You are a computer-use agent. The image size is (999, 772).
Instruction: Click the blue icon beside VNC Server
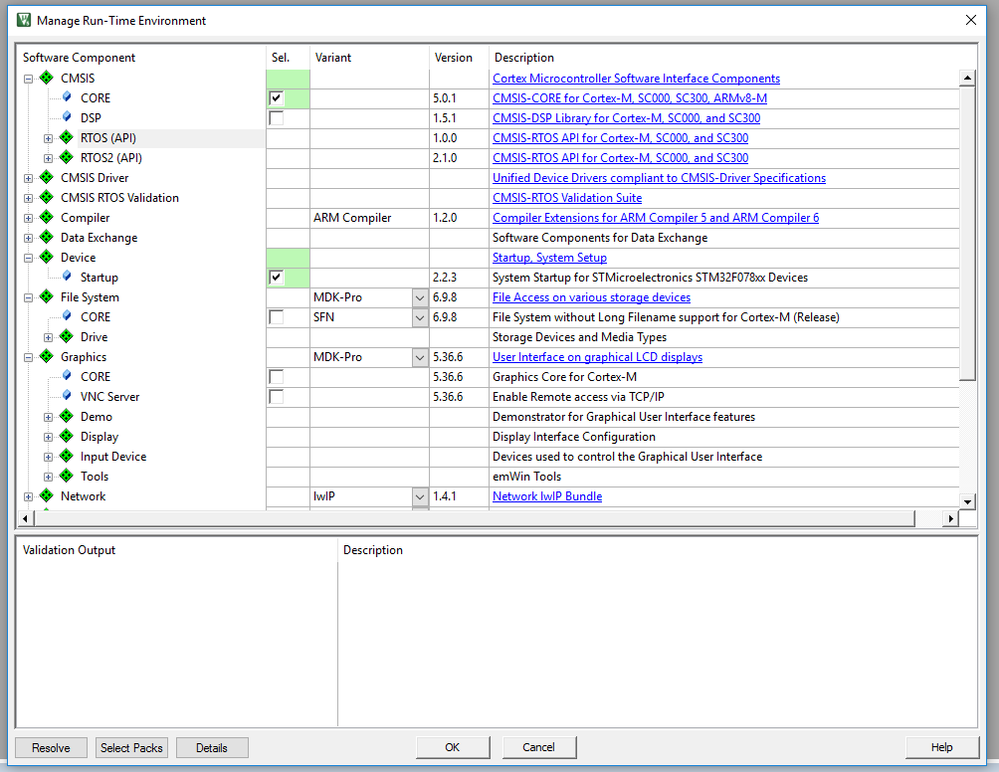pyautogui.click(x=67, y=396)
